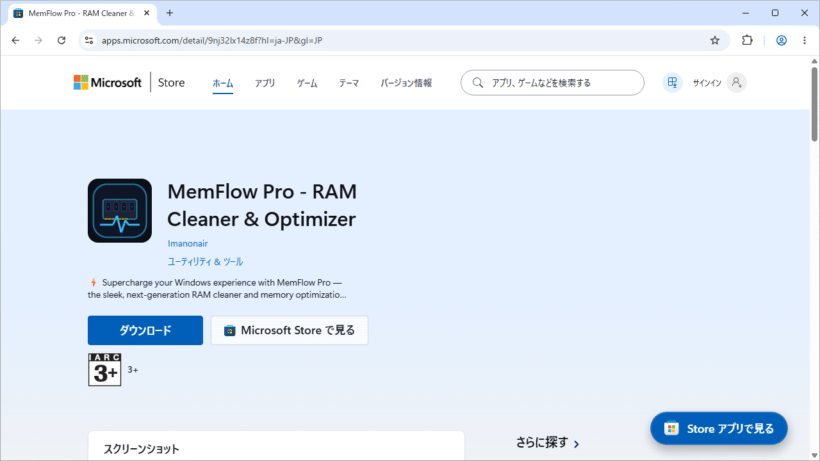Select the テーマ tab
Viewport: 820px width, 461px height.
point(349,83)
